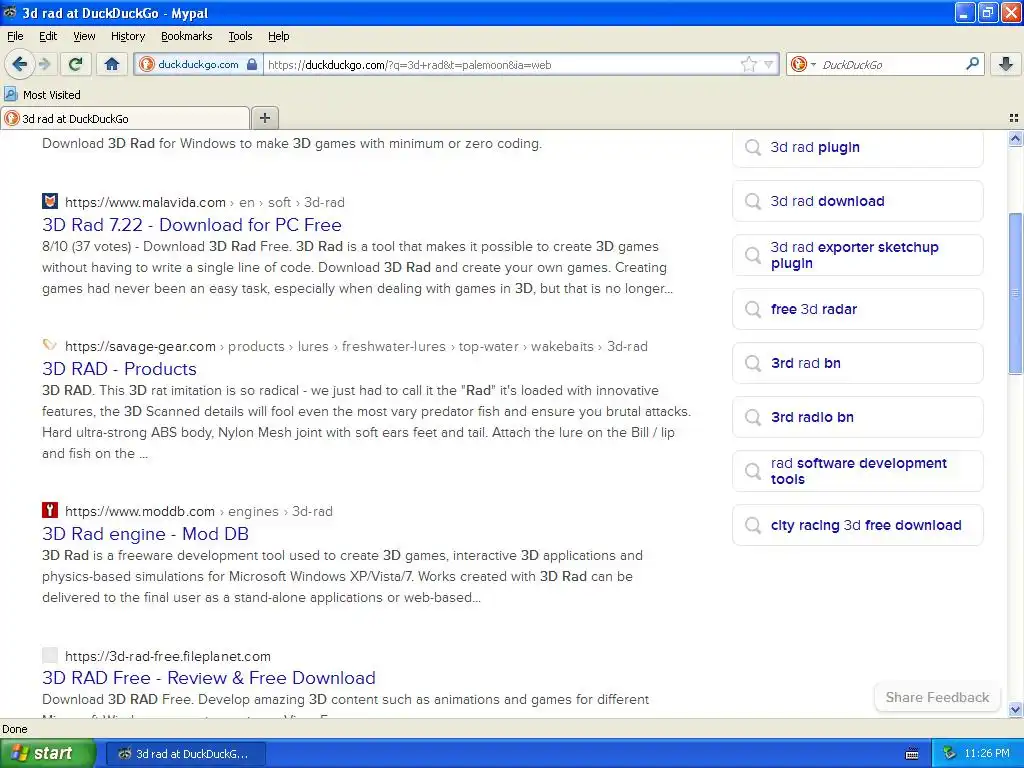Image resolution: width=1024 pixels, height=768 pixels.
Task: Open a new tab with plus button
Action: [264, 118]
